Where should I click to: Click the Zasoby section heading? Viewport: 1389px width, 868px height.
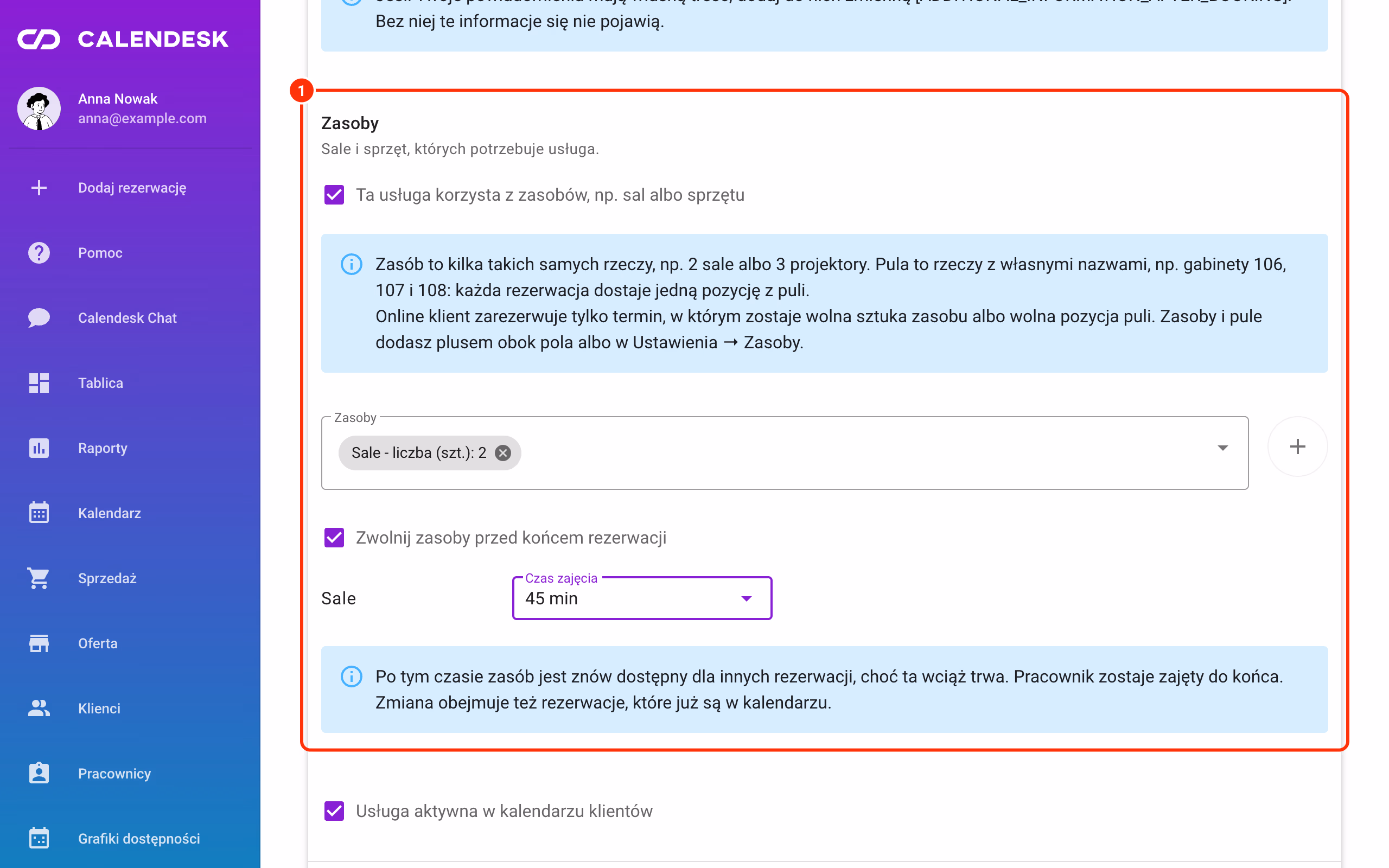349,124
